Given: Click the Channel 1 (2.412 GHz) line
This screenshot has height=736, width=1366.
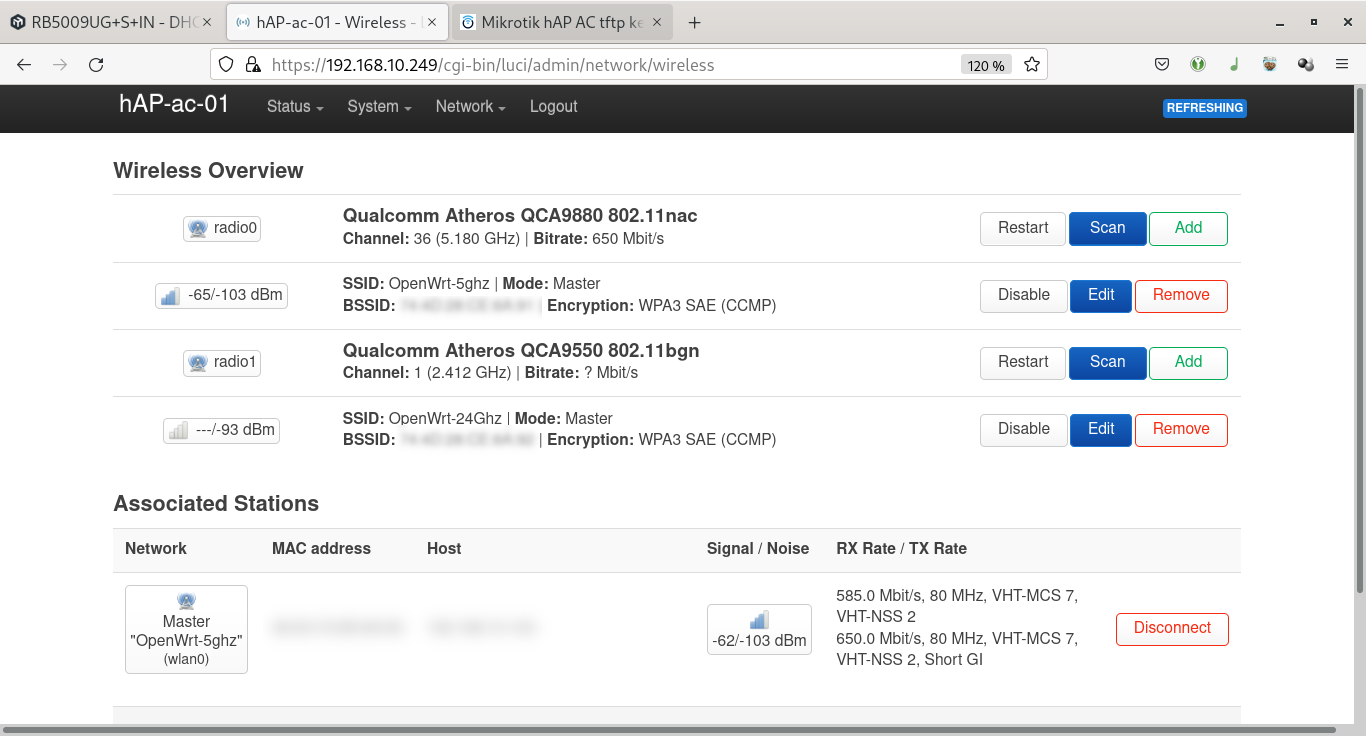Looking at the screenshot, I should tap(490, 373).
